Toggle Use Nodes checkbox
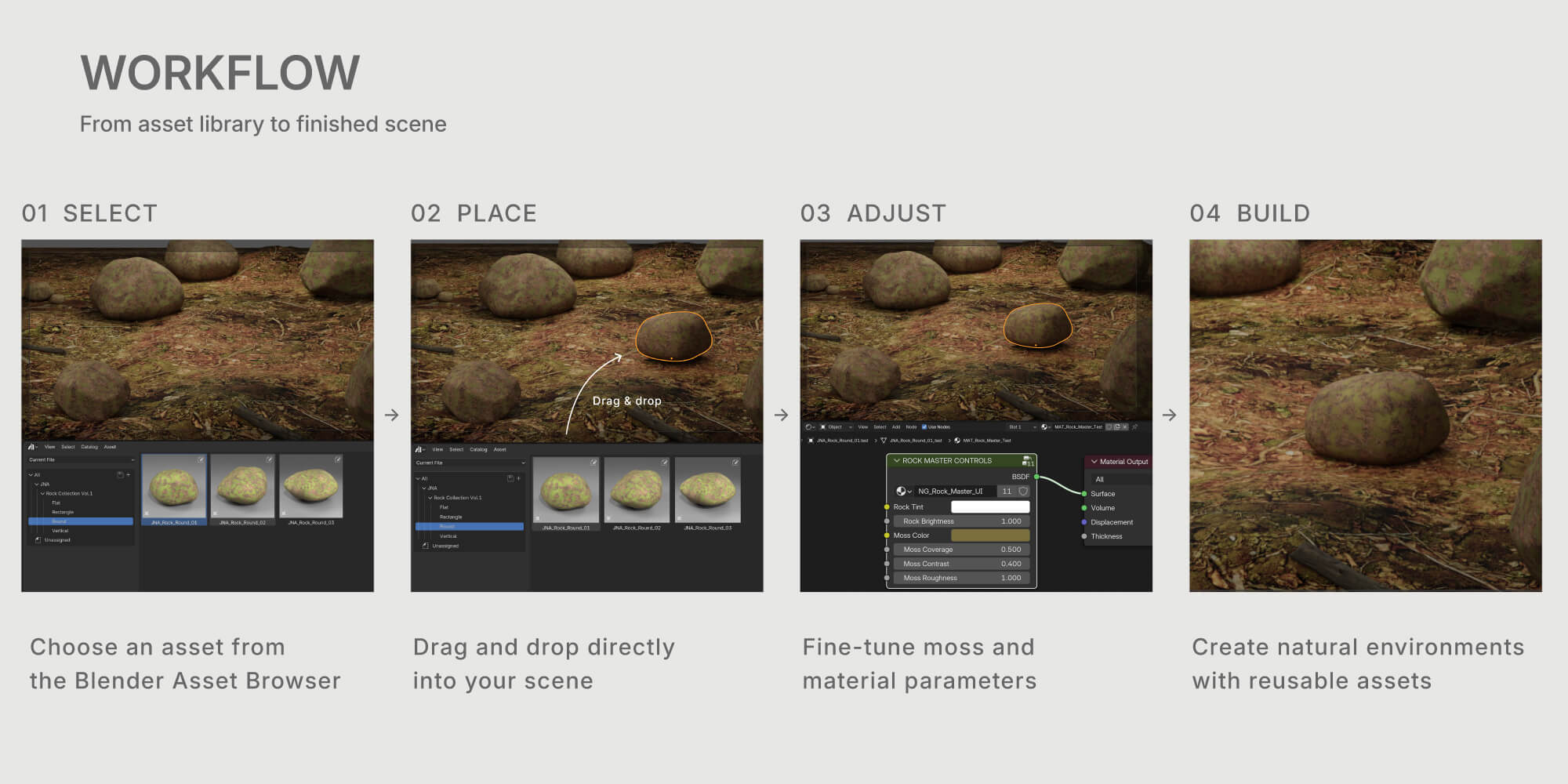1568x784 pixels. (924, 427)
